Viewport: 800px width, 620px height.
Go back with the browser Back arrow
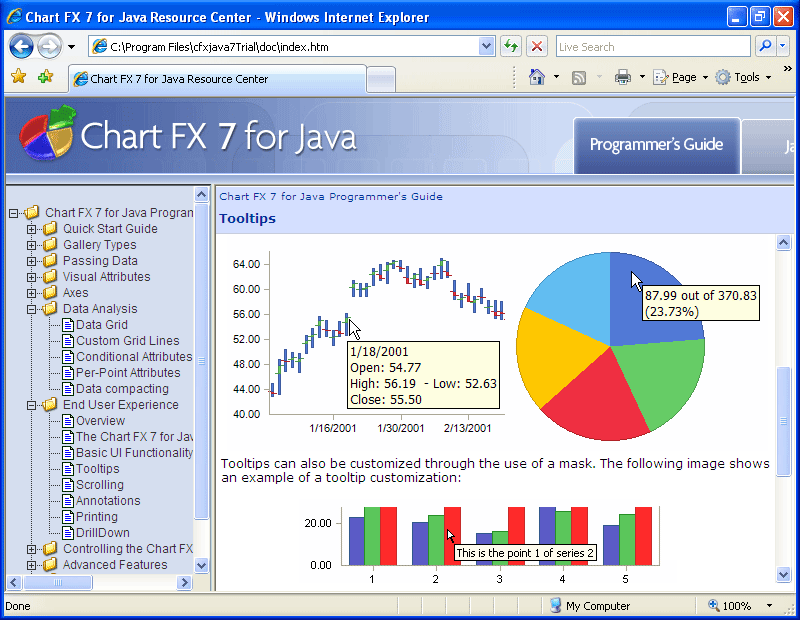click(x=21, y=47)
